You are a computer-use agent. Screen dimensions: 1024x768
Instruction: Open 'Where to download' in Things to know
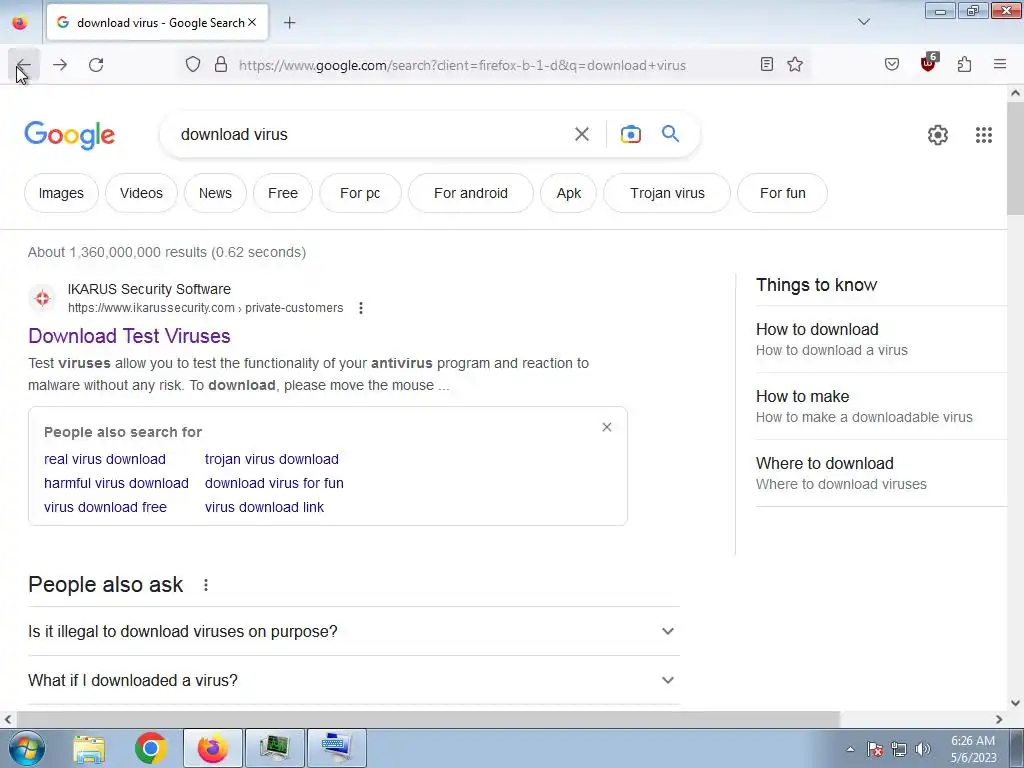881,473
